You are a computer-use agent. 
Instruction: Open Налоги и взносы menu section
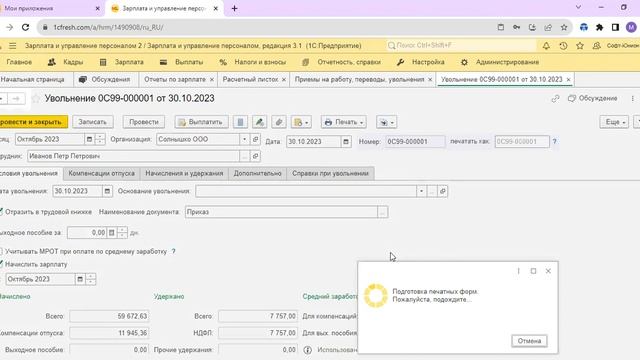(253, 62)
